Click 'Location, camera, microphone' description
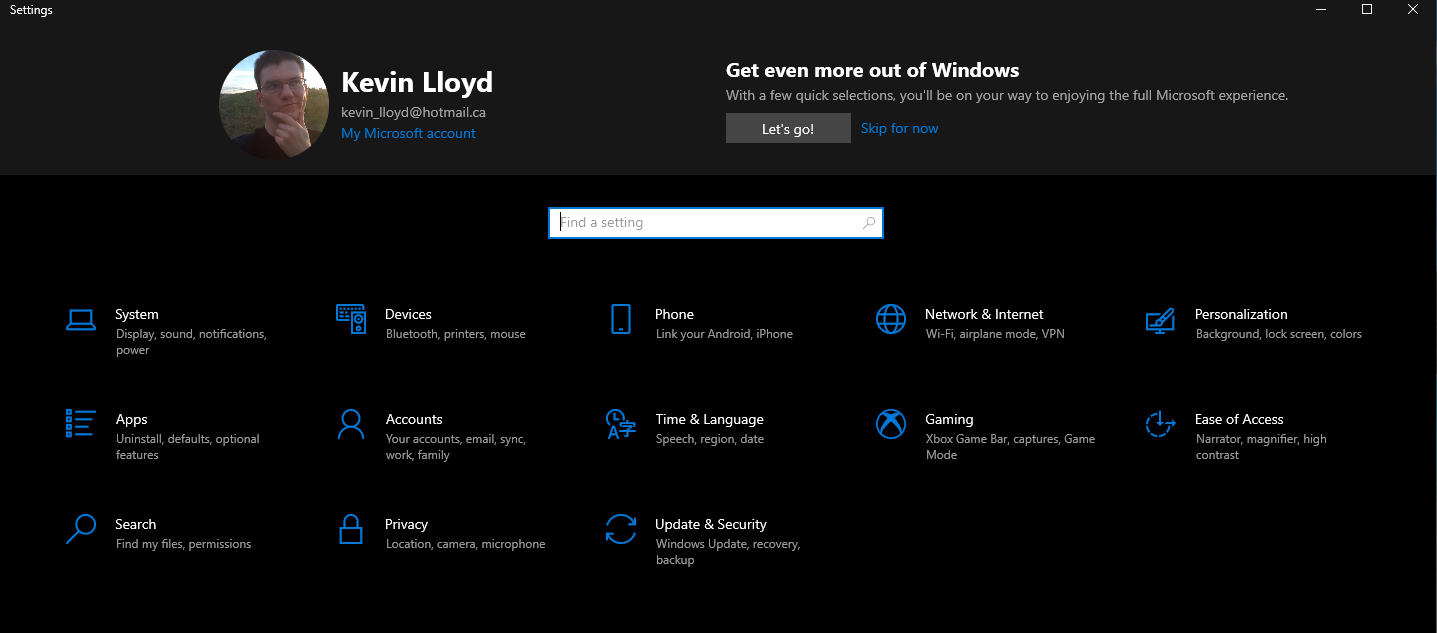Image resolution: width=1437 pixels, height=633 pixels. point(466,544)
